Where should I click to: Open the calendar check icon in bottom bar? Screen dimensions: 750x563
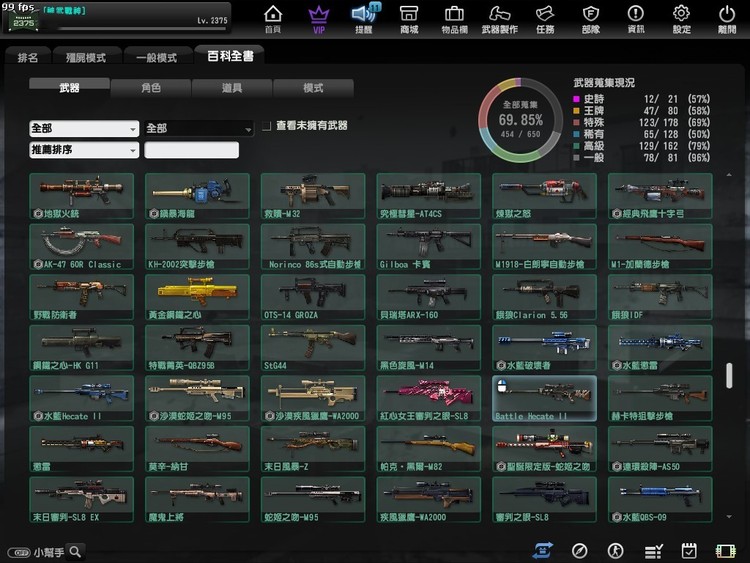(x=689, y=551)
